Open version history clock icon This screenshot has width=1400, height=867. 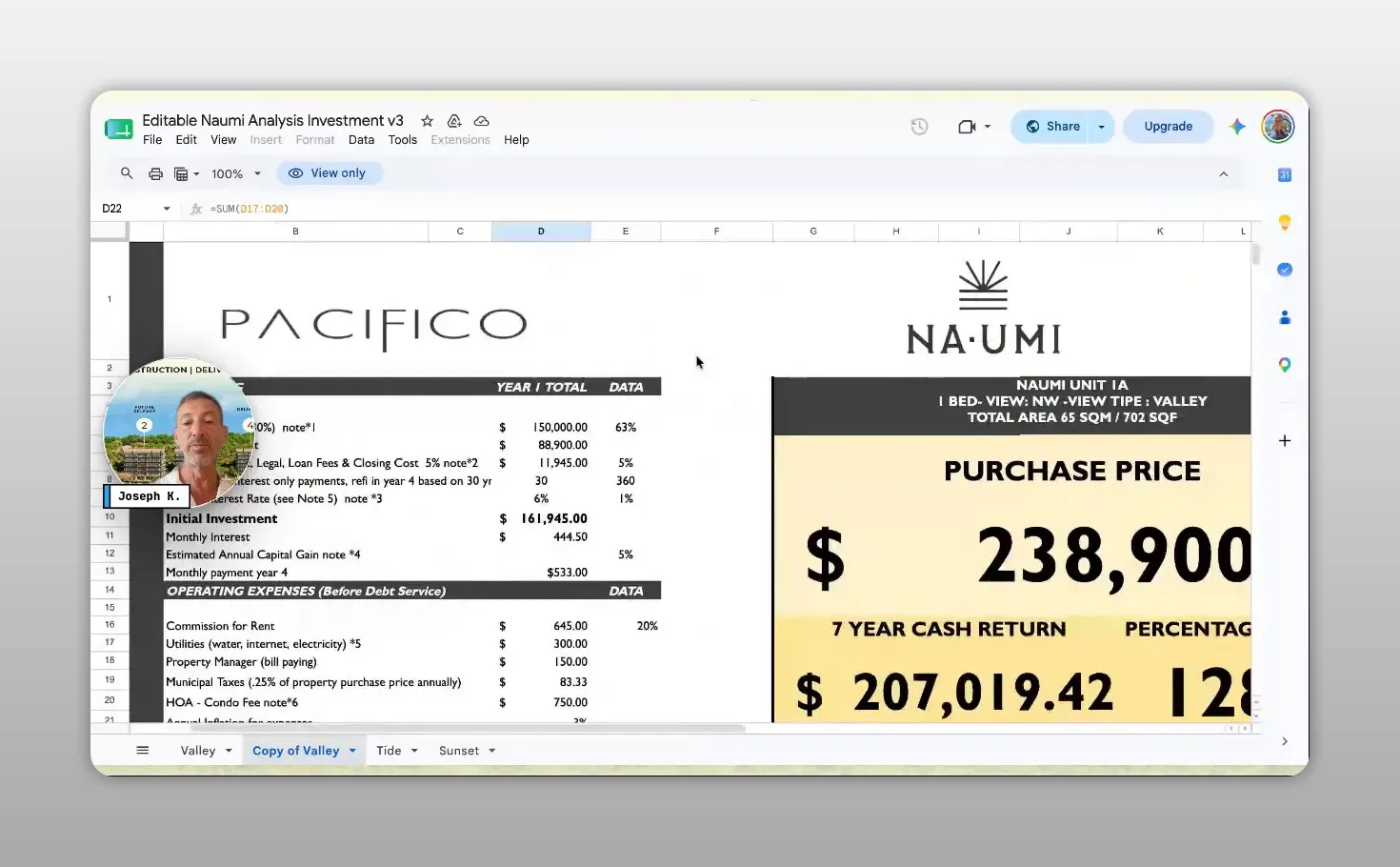[x=919, y=127]
